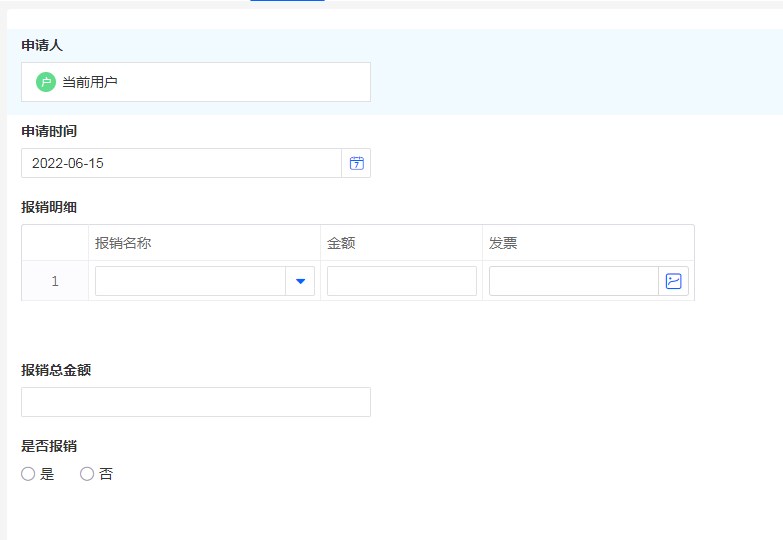Click the green user avatar icon

point(46,82)
